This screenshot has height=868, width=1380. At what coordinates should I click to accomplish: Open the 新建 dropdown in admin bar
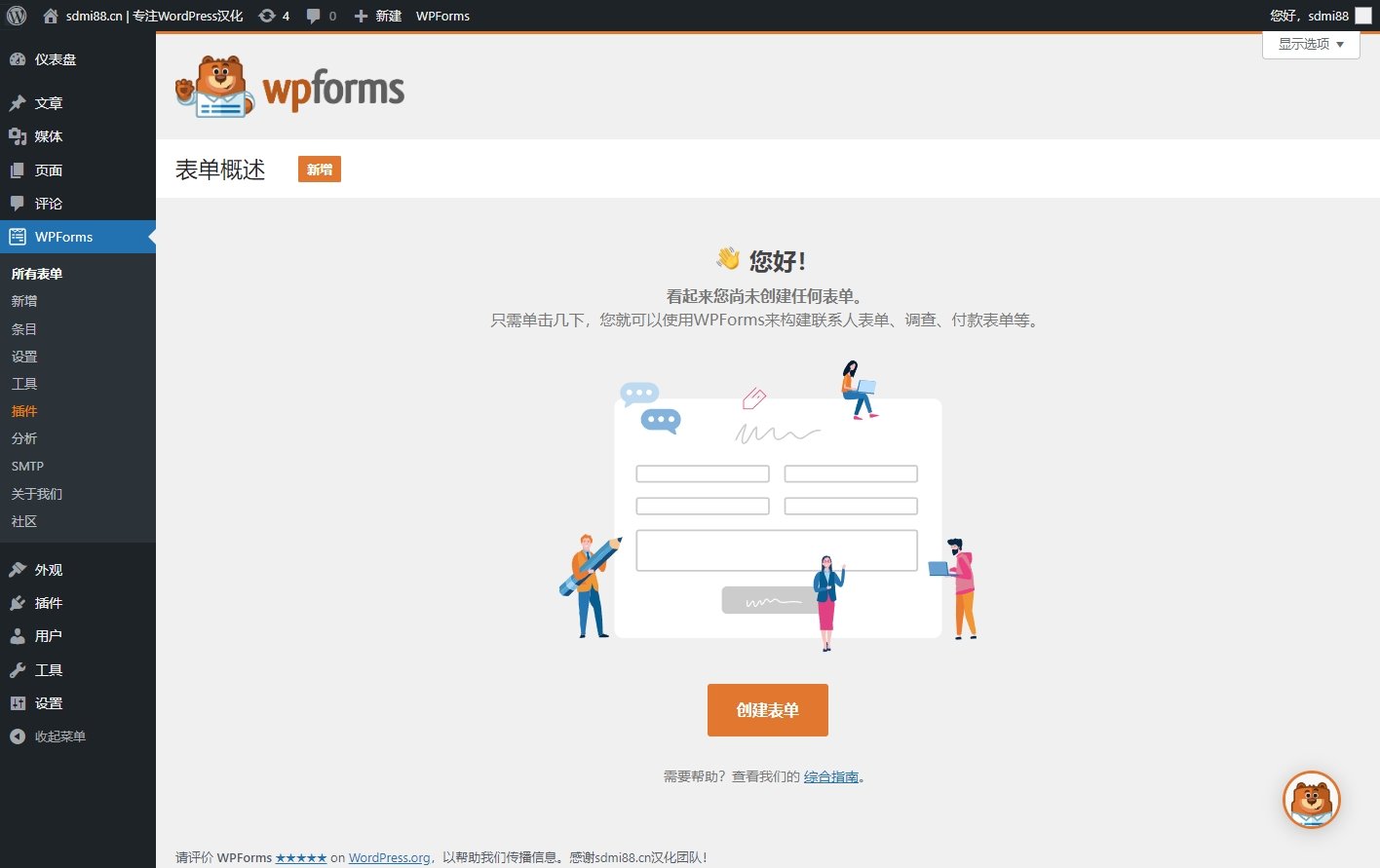377,15
